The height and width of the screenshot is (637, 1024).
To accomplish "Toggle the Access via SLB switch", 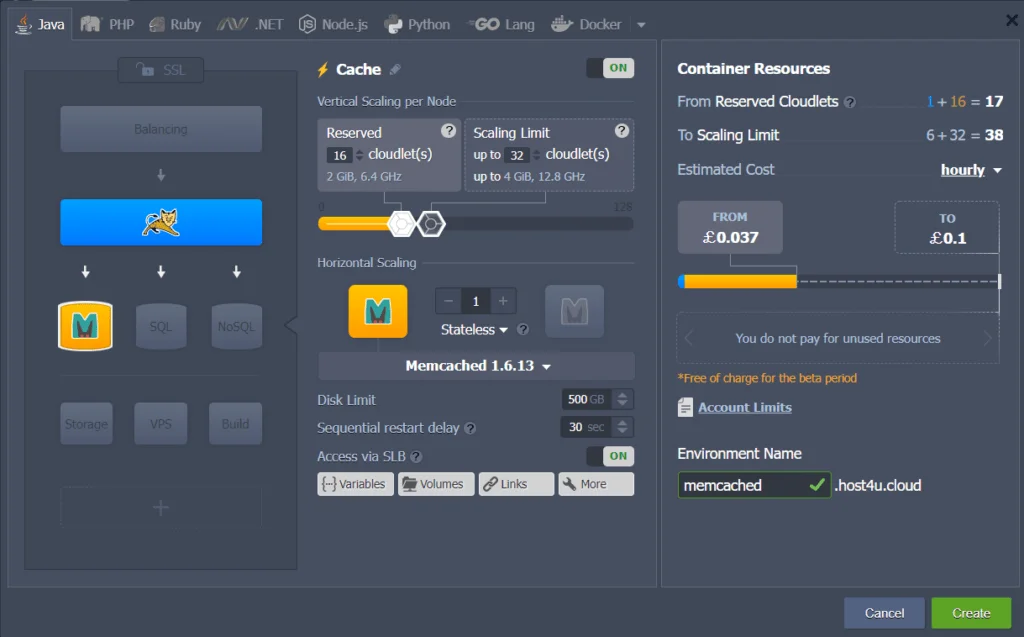I will coord(610,456).
